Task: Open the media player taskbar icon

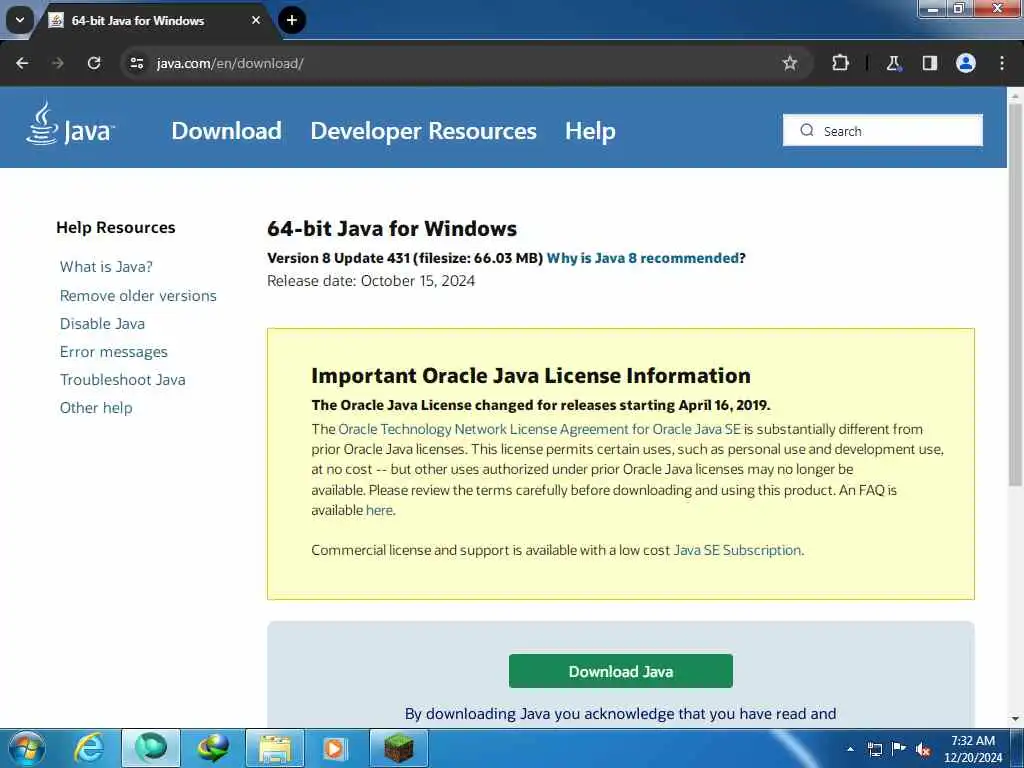Action: tap(336, 748)
